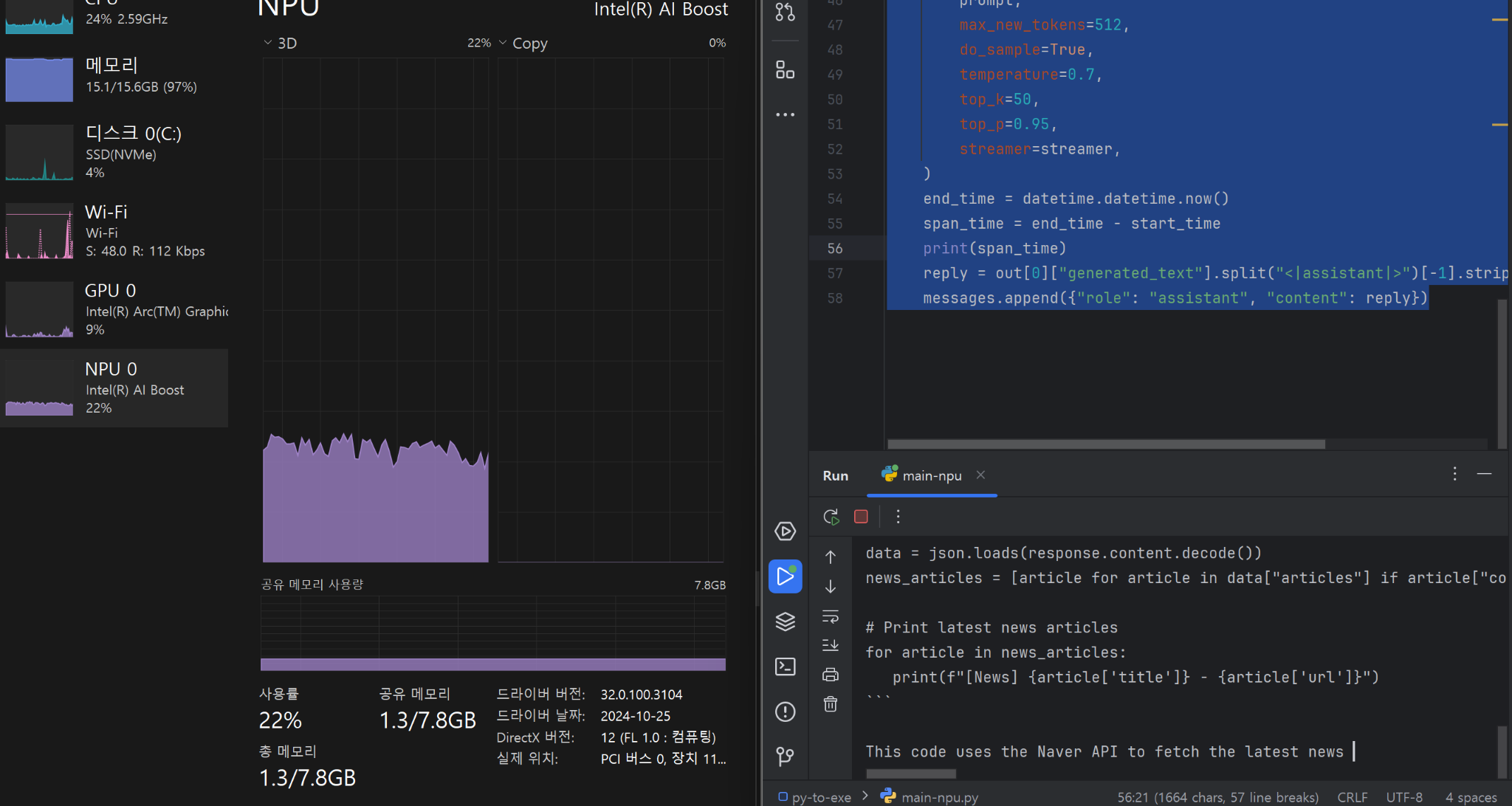The image size is (1512, 806).
Task: Toggle scroll to end of console output
Action: pos(831,645)
